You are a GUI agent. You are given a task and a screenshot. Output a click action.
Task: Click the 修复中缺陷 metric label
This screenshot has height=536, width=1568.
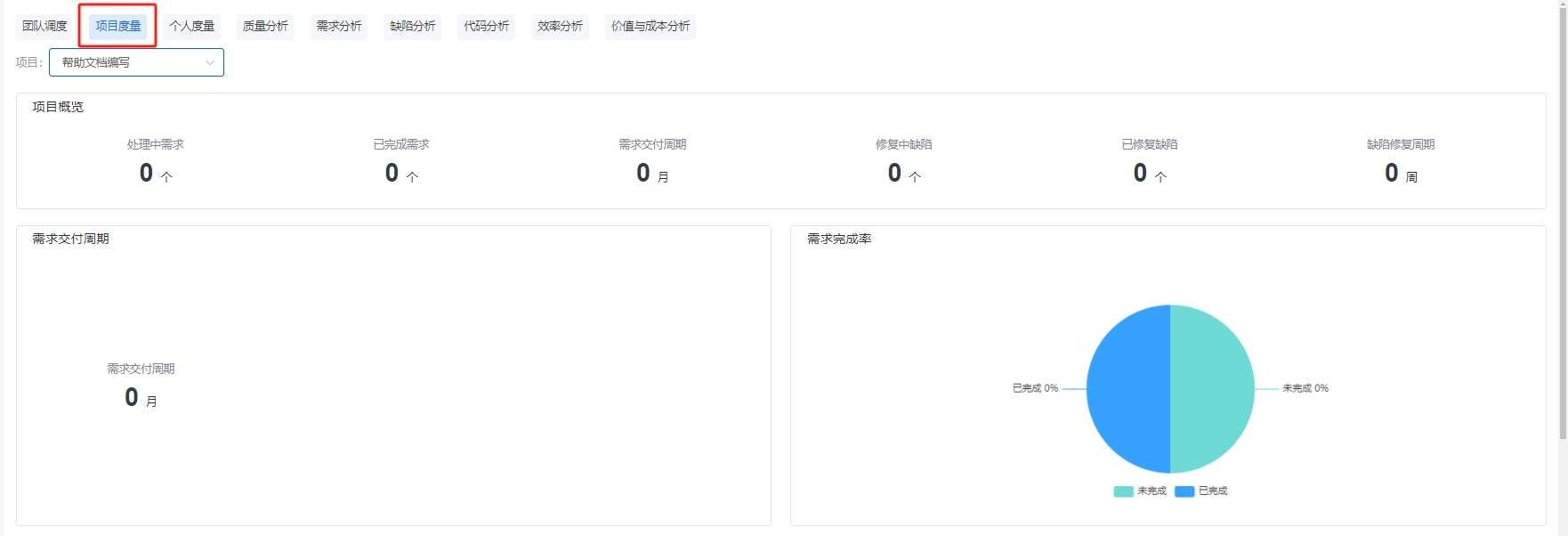pyautogui.click(x=904, y=144)
